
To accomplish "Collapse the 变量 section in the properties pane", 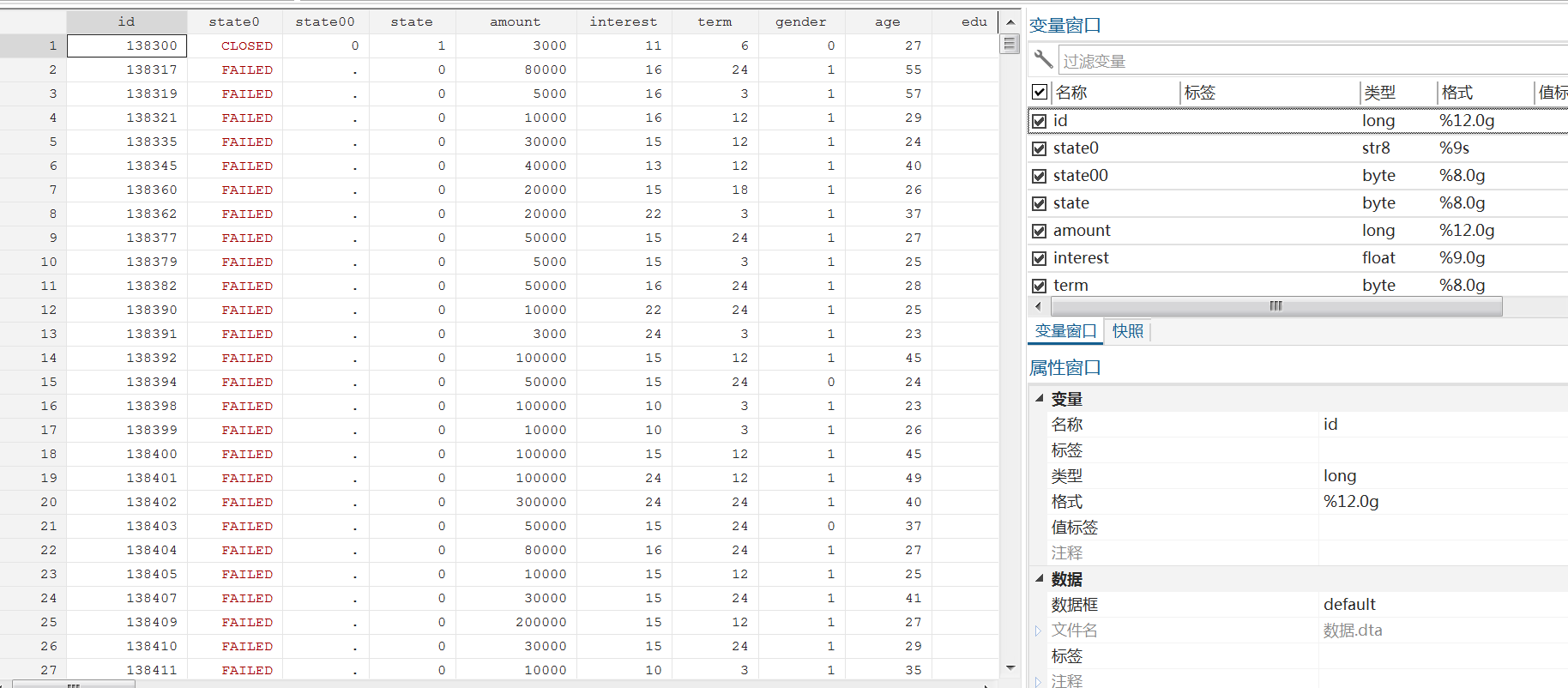I will pyautogui.click(x=1039, y=398).
